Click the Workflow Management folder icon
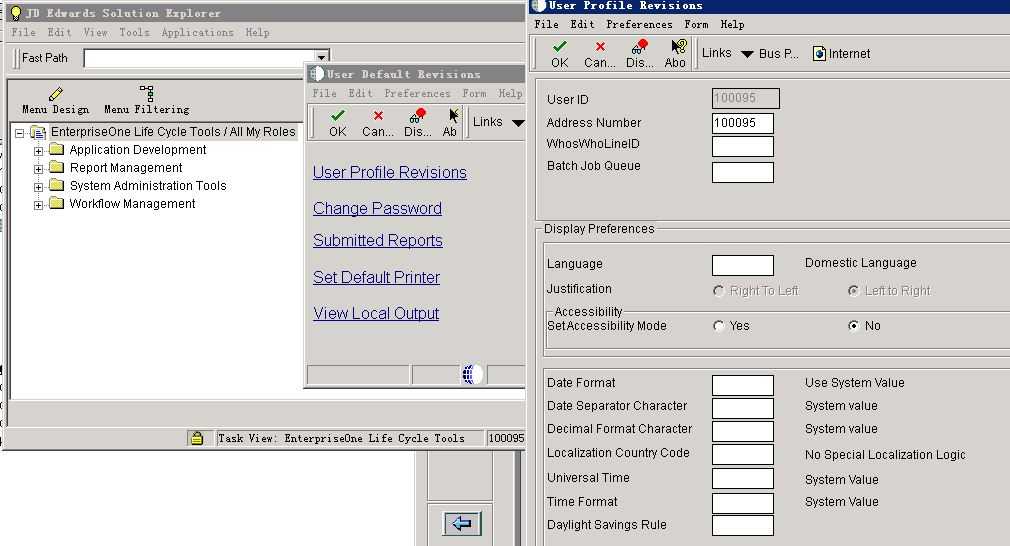This screenshot has height=546, width=1010. click(x=57, y=203)
